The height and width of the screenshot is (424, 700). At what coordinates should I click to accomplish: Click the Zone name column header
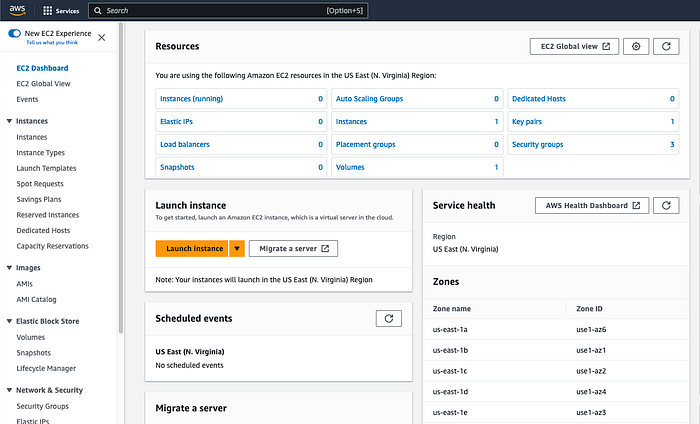click(452, 309)
